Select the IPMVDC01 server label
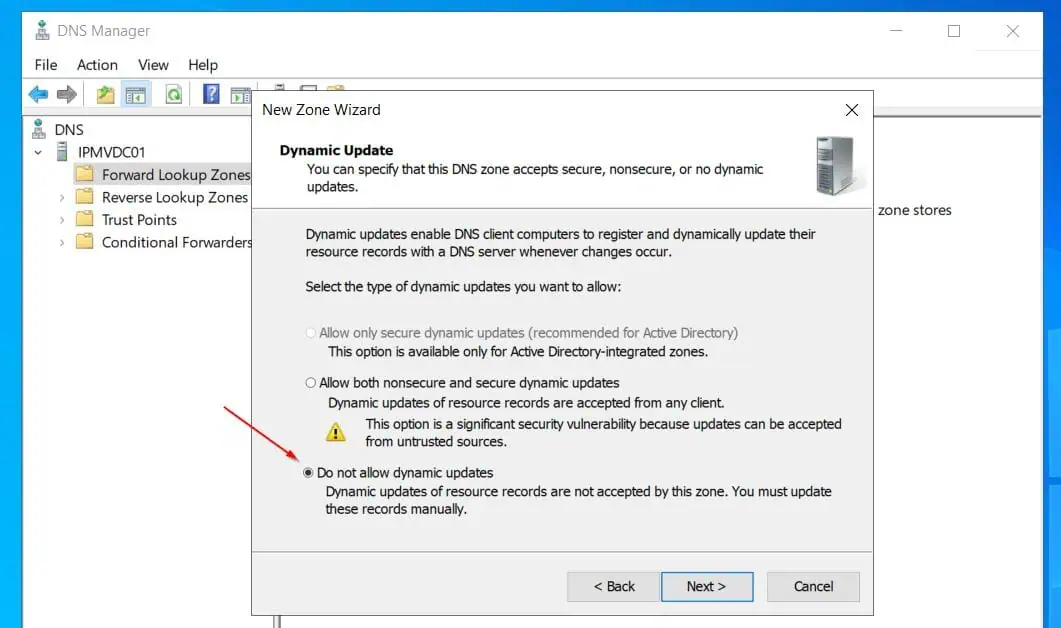 [x=111, y=152]
